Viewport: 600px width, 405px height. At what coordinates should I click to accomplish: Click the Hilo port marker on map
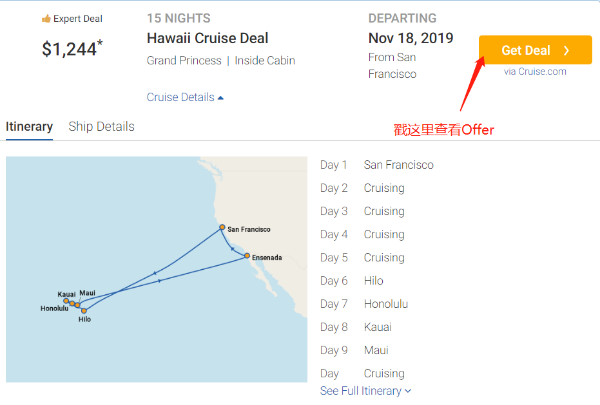pos(84,311)
